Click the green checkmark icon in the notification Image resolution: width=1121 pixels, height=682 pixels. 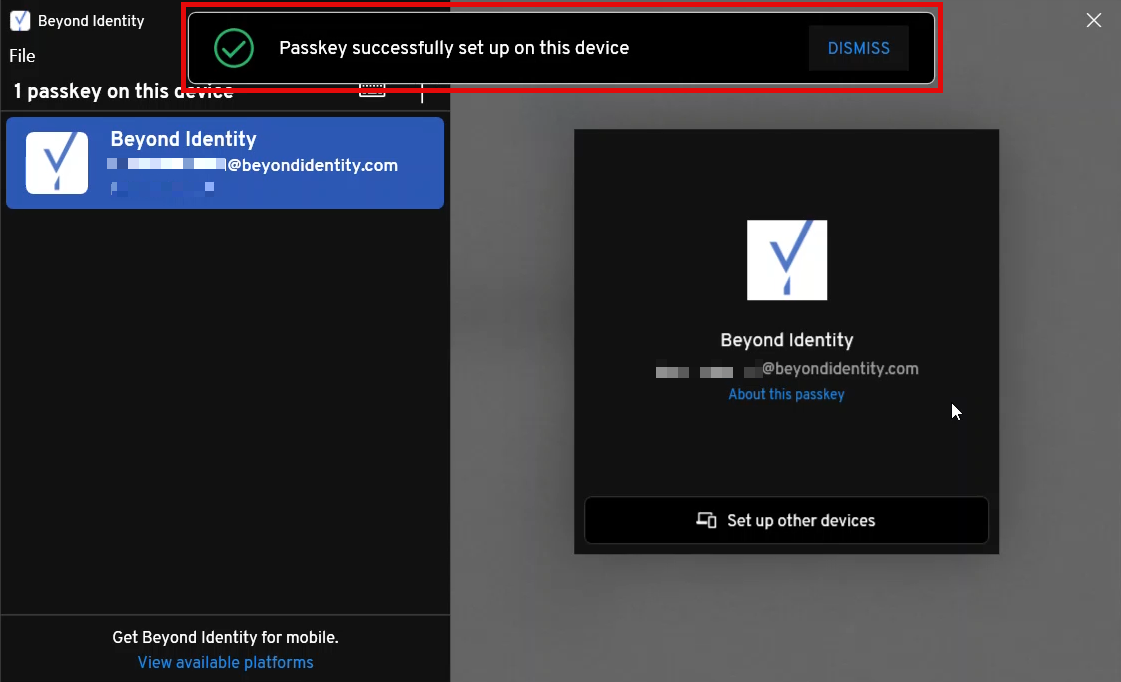tap(234, 48)
